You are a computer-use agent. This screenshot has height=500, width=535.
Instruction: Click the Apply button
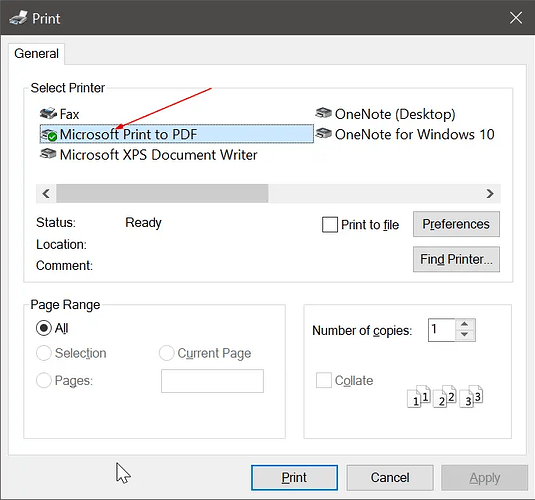[x=485, y=477]
